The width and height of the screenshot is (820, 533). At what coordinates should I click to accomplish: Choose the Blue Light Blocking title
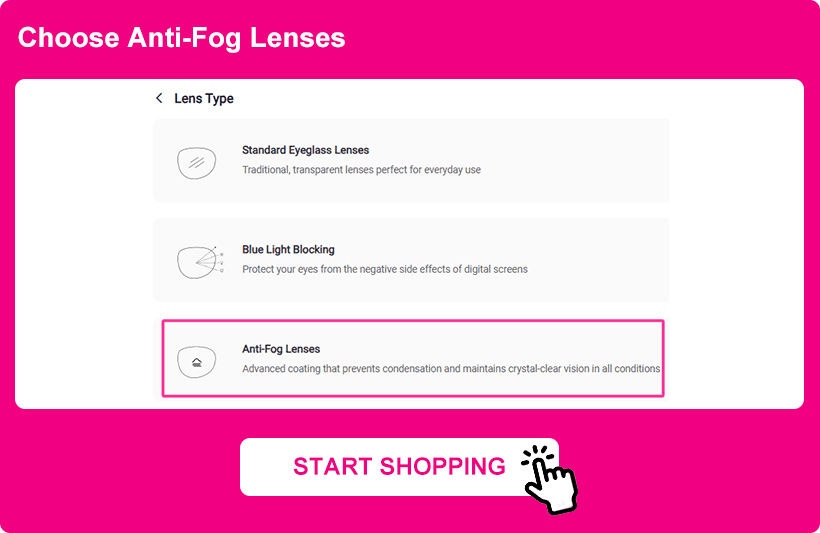click(288, 249)
